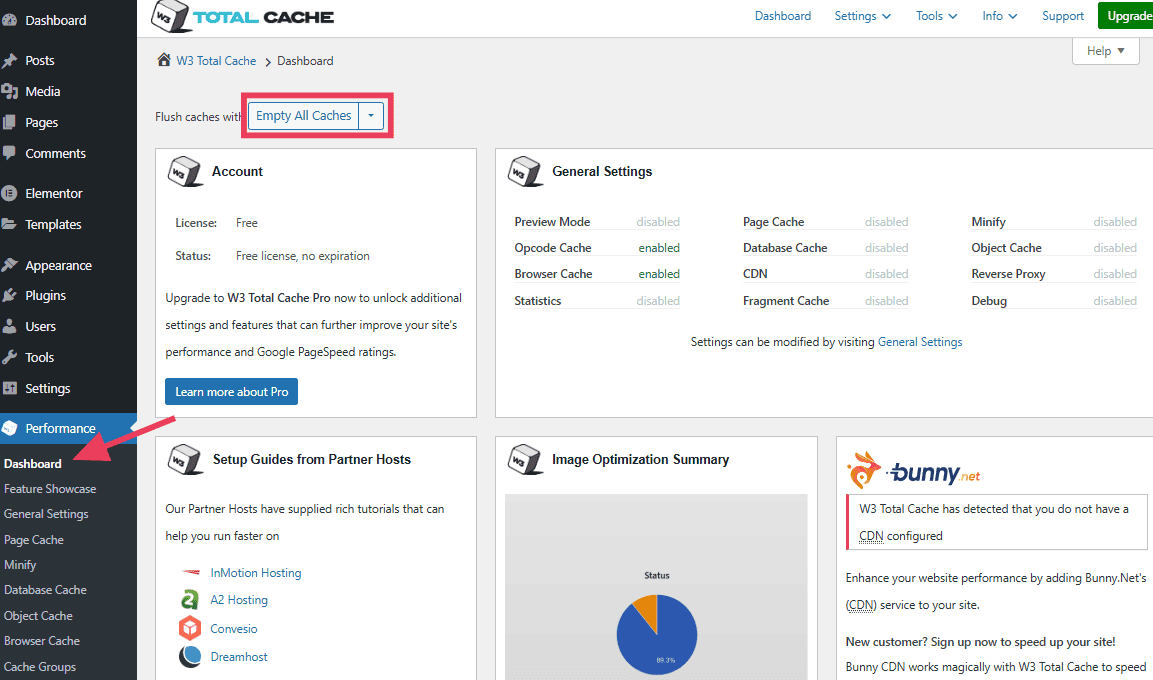The width and height of the screenshot is (1153, 680).
Task: Click the Learn more about Pro button
Action: pyautogui.click(x=231, y=391)
